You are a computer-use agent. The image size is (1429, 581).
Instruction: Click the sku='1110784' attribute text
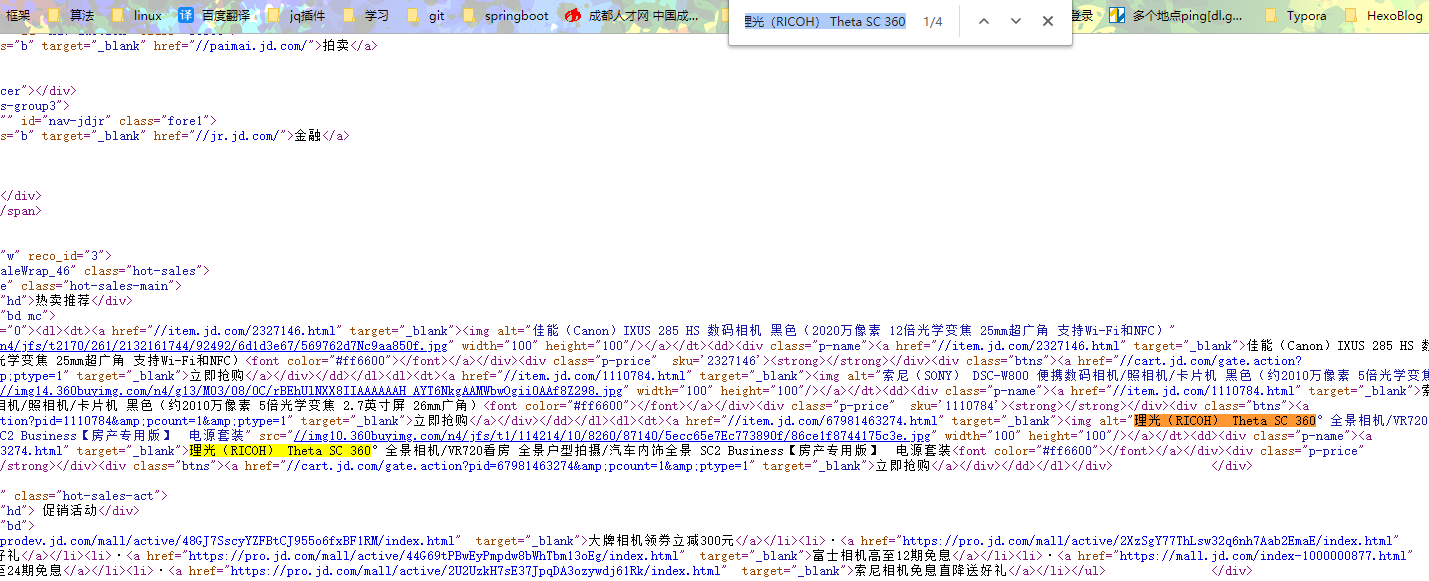[955, 406]
